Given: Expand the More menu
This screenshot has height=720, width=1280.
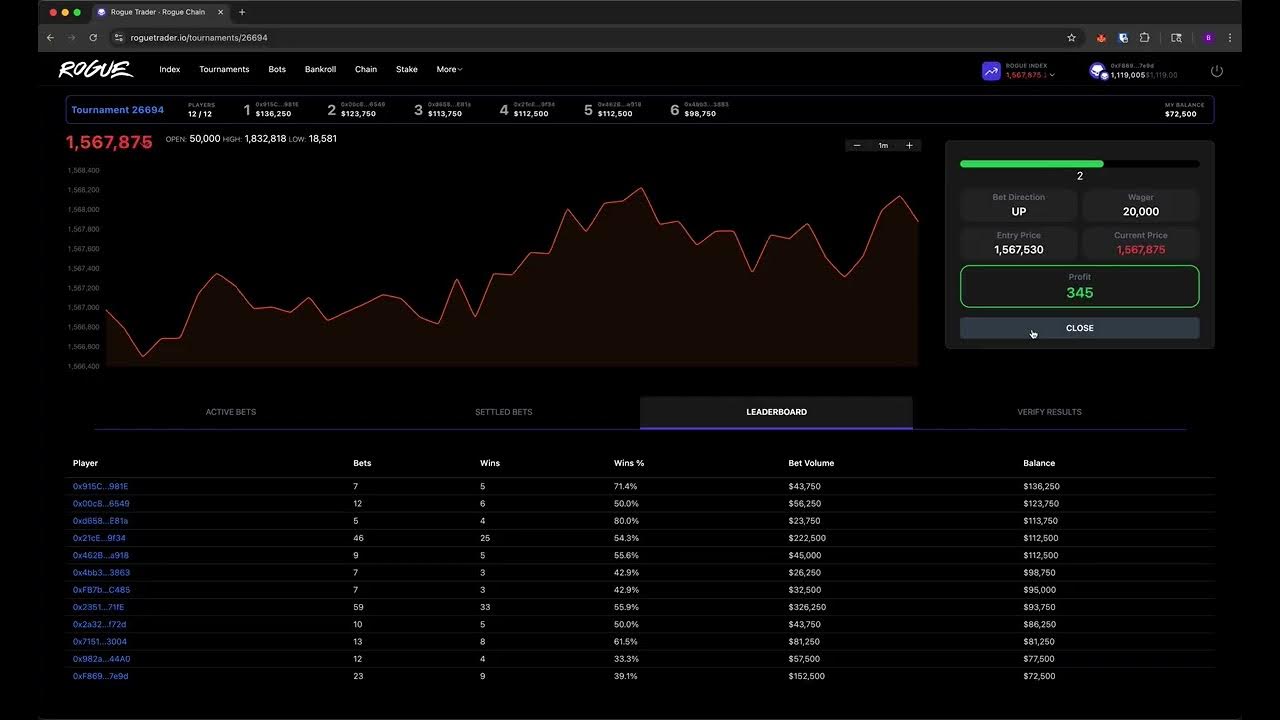Looking at the screenshot, I should pos(449,69).
